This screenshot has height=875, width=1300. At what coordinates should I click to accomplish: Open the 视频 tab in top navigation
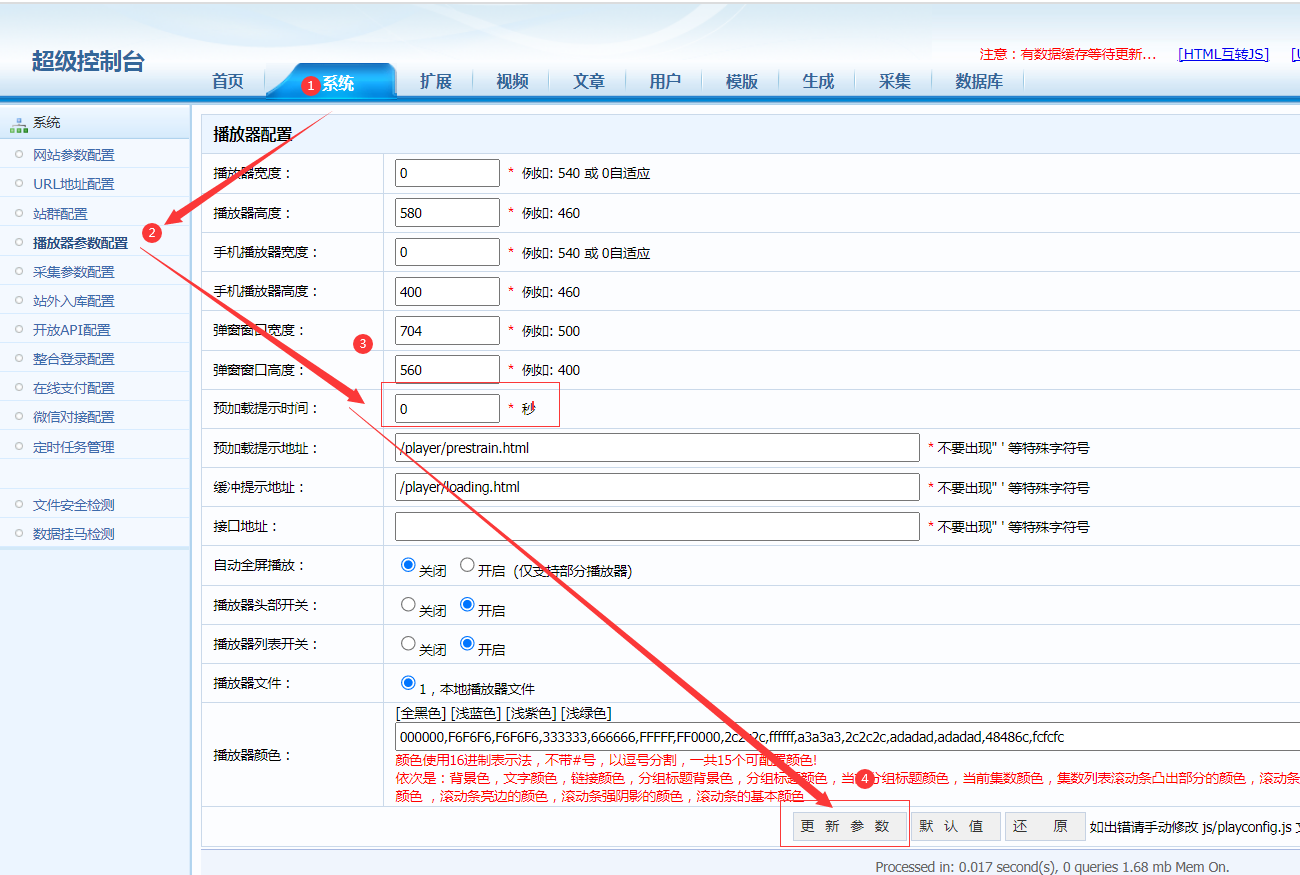coord(512,82)
